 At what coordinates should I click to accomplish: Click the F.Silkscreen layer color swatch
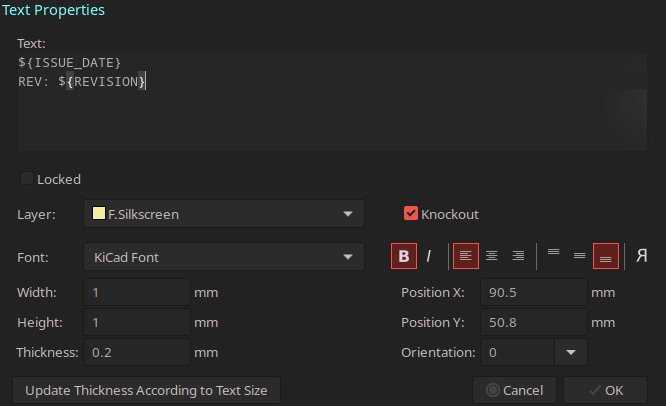98,214
